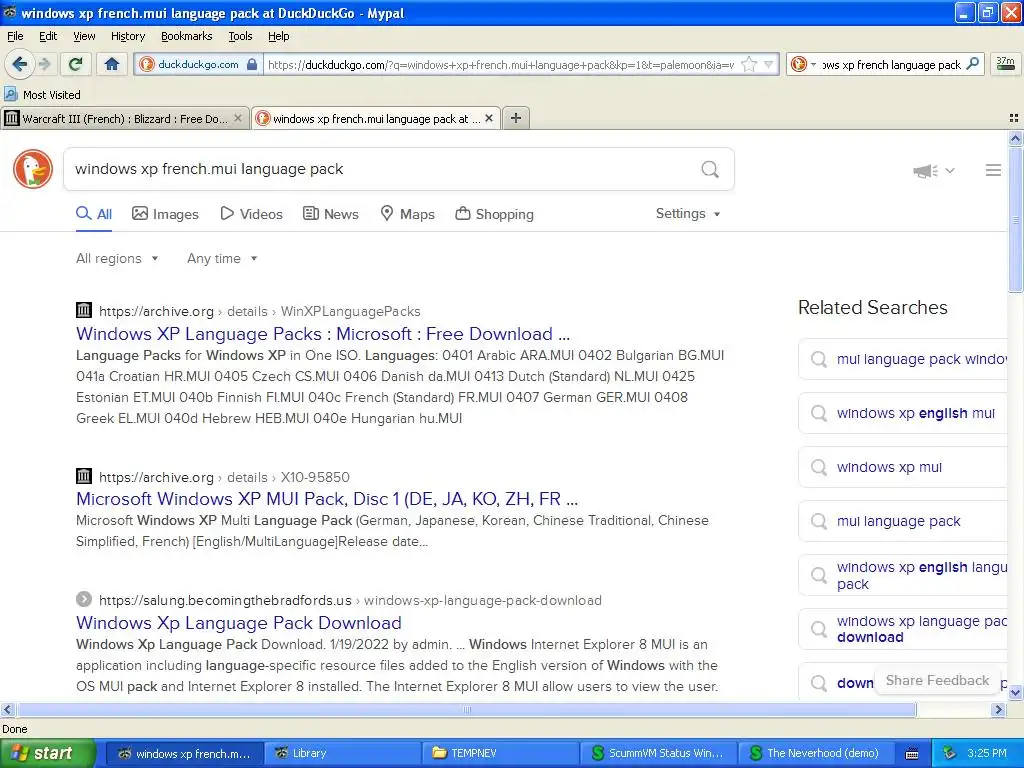The width and height of the screenshot is (1024, 768).
Task: Click the 37m toolbar button
Action: tap(1006, 64)
